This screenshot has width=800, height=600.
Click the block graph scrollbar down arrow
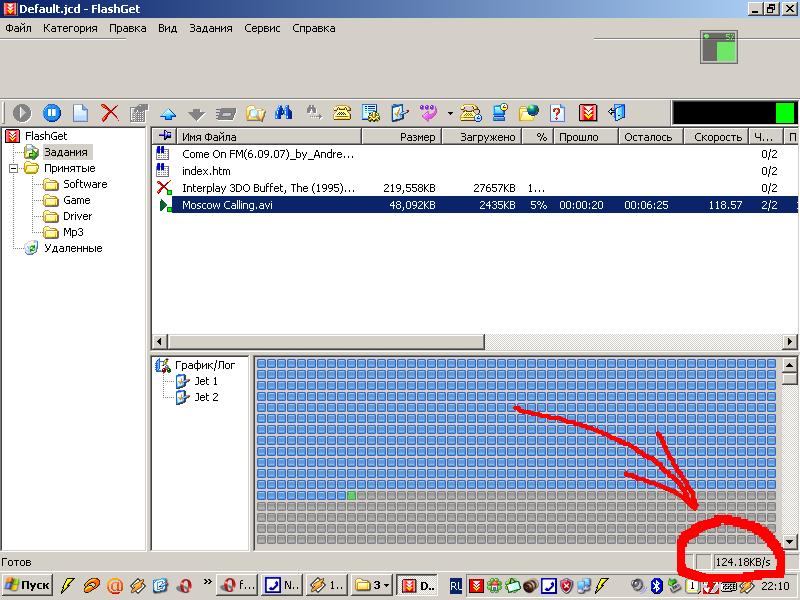tap(789, 542)
